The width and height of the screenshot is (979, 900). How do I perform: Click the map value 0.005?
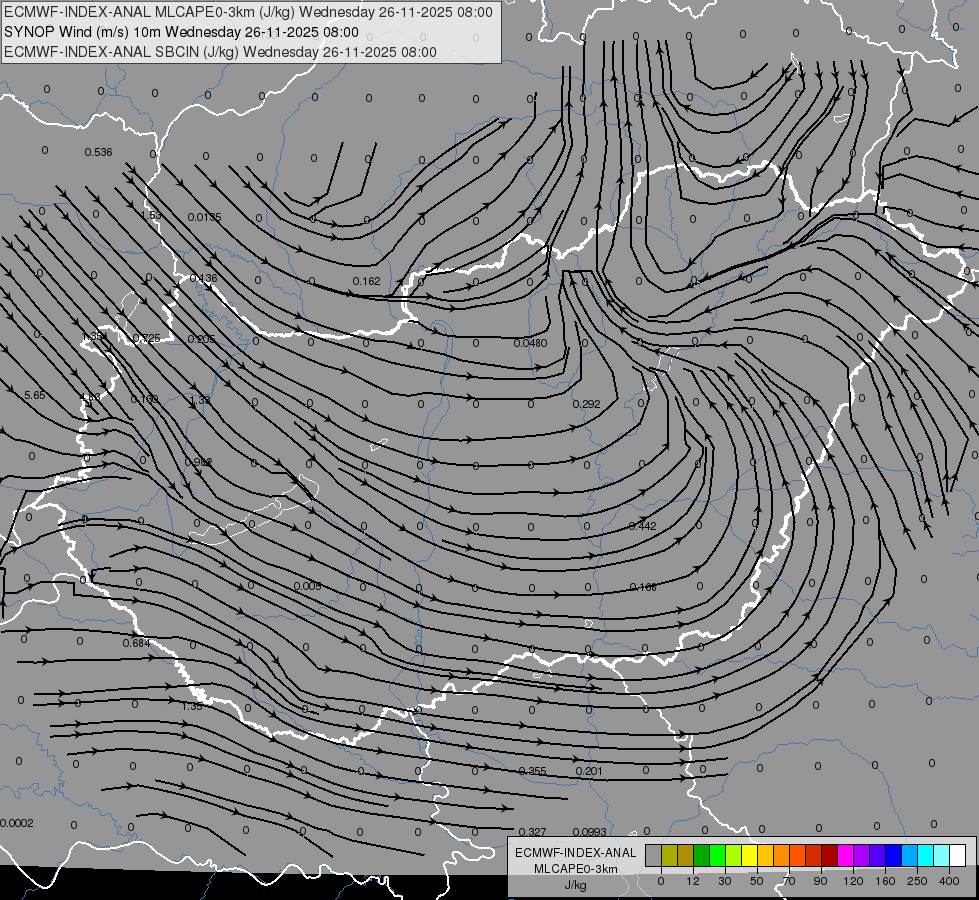point(307,586)
